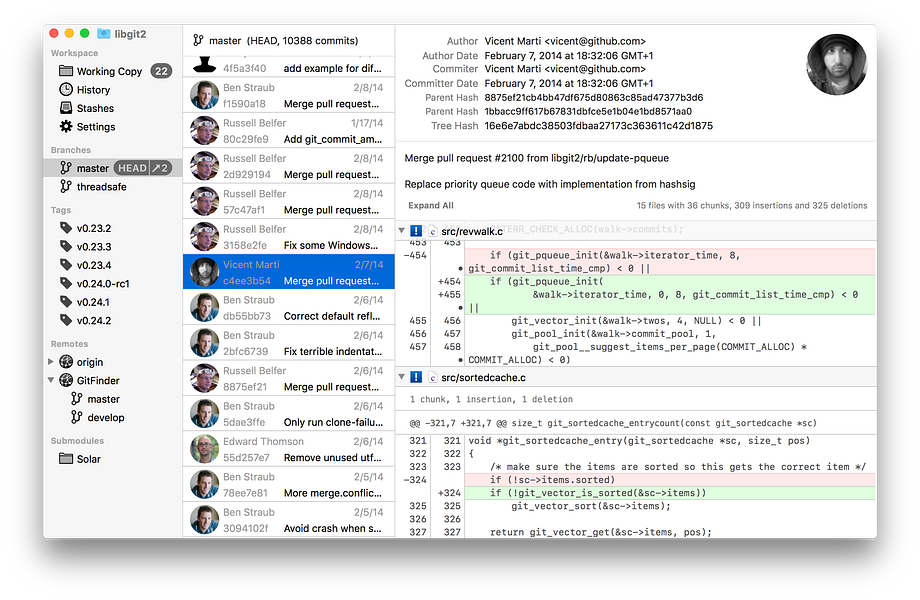Screen dimensions: 920x600
Task: Click GitFinder master branch icon
Action: (x=76, y=399)
